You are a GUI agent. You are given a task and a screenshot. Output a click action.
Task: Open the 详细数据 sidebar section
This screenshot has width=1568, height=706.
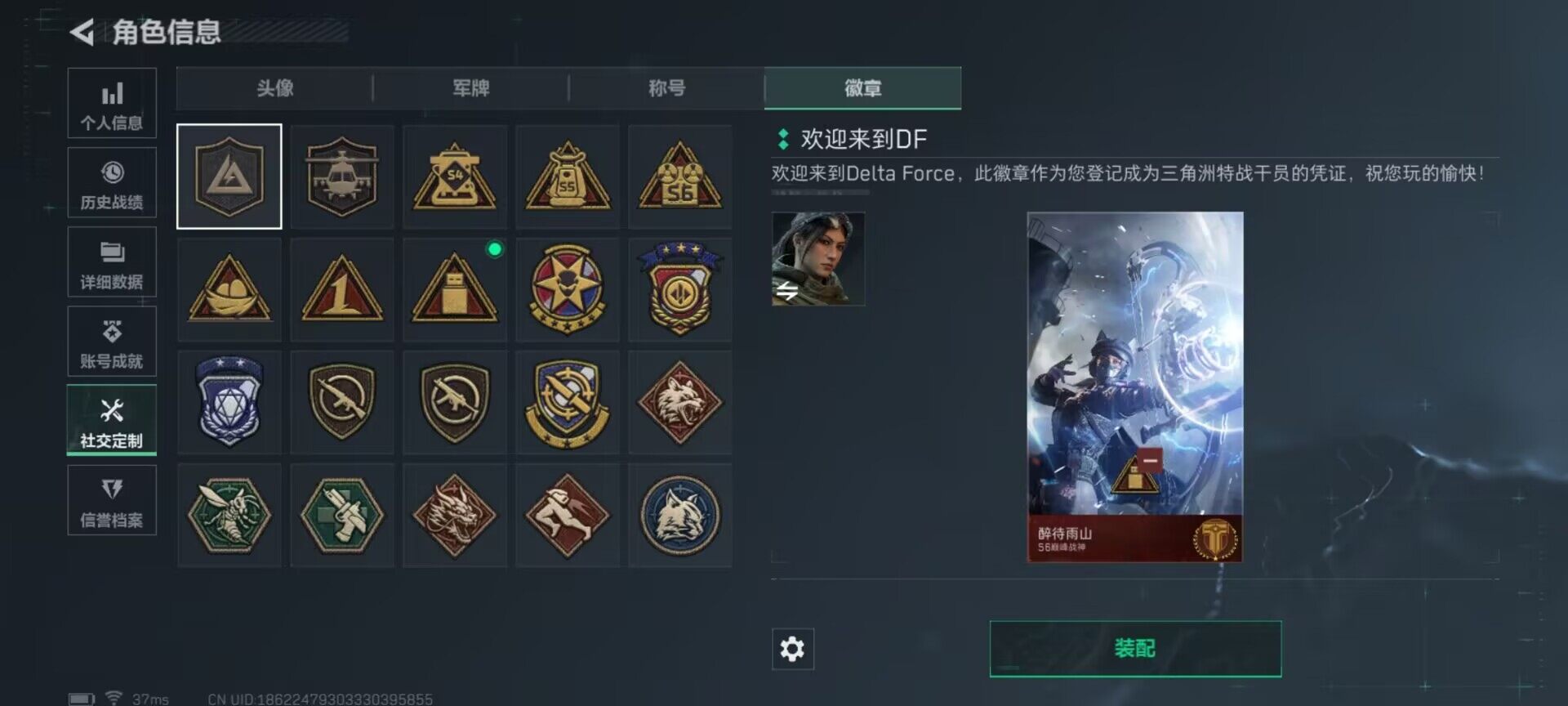[x=112, y=261]
